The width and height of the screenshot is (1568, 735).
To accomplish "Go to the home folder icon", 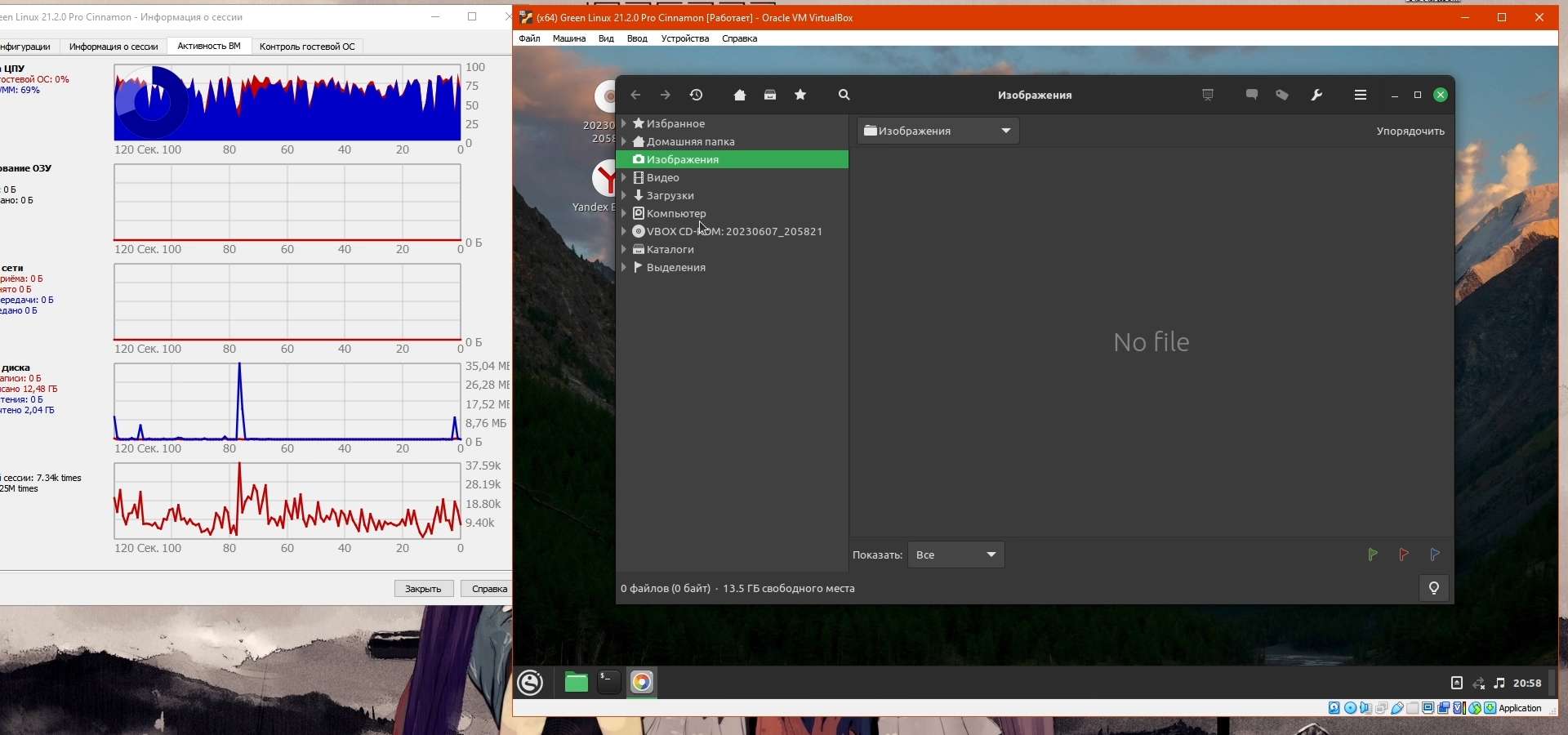I will coord(740,96).
